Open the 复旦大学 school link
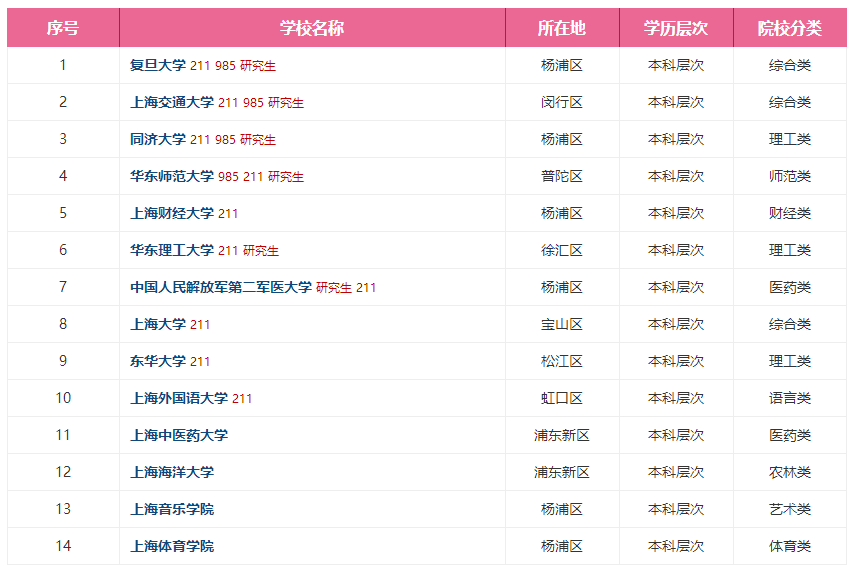Screen dimensions: 855x571 [x=157, y=65]
